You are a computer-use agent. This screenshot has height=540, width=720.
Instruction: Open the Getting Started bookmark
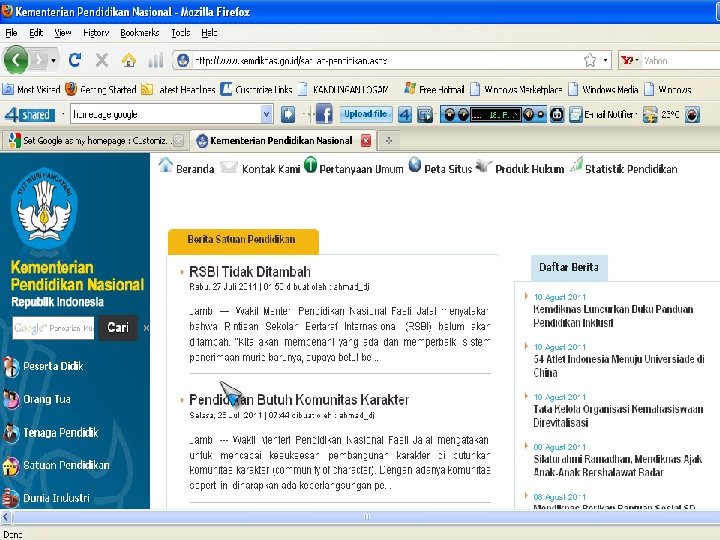point(101,89)
